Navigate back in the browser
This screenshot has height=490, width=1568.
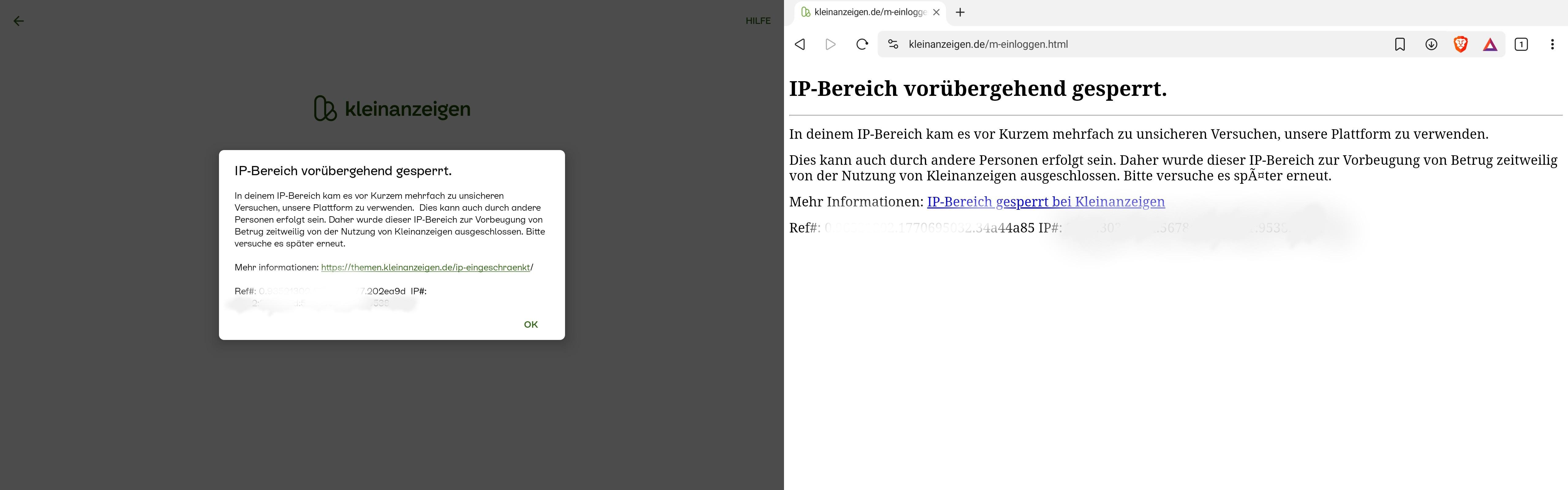pyautogui.click(x=801, y=44)
